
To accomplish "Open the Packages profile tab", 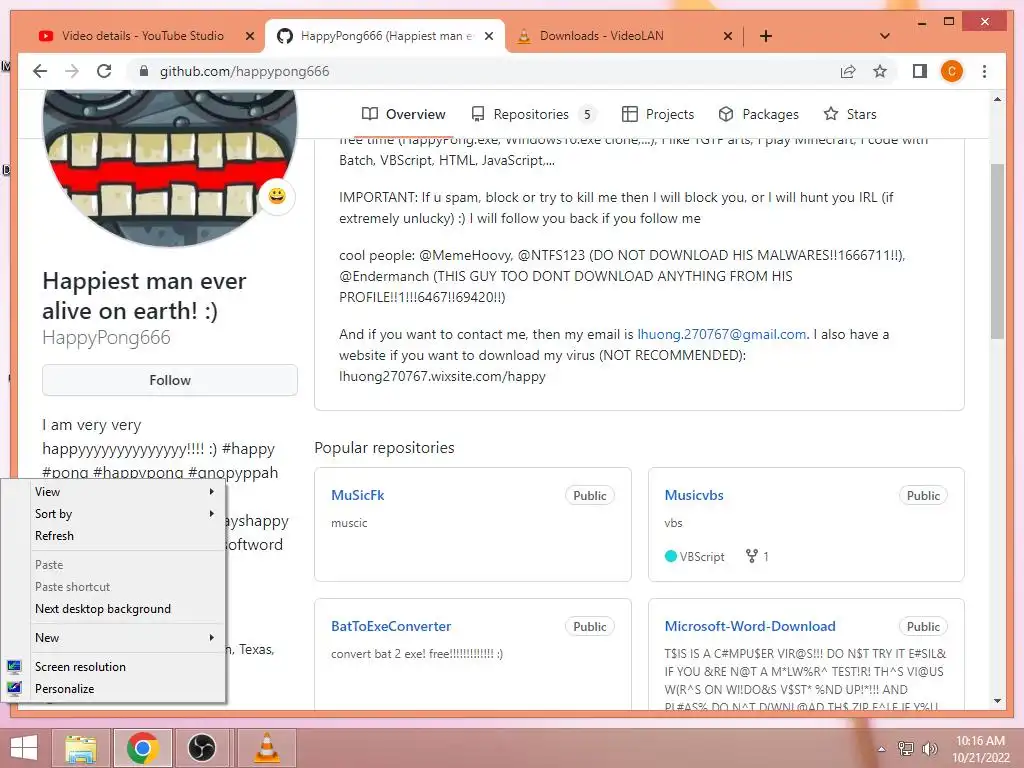I will [x=758, y=114].
